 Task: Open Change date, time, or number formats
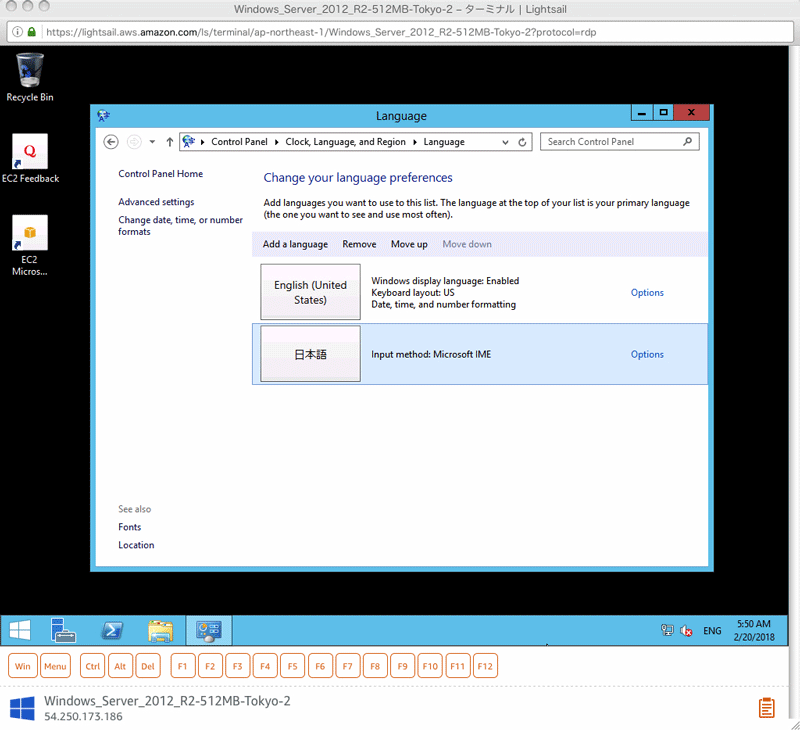click(x=180, y=225)
